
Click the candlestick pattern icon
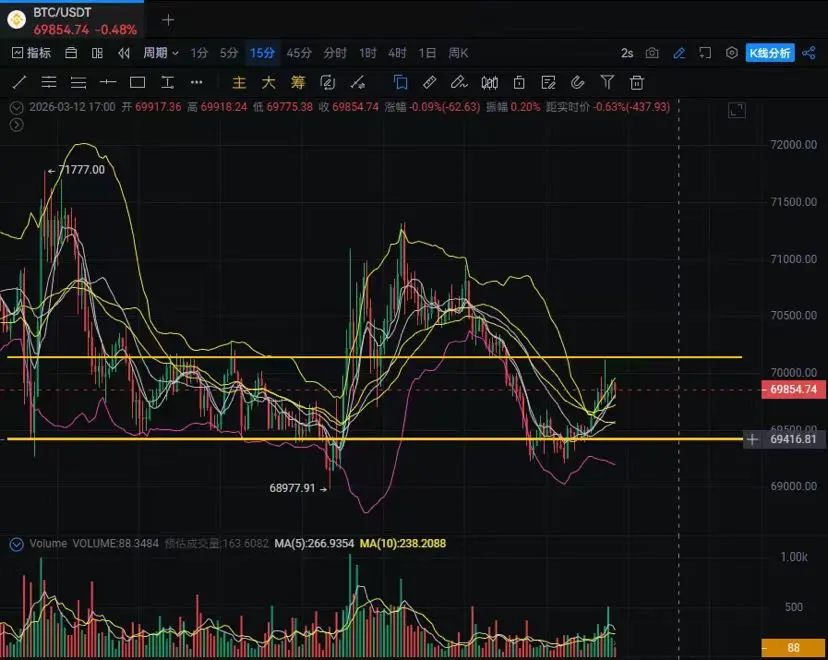pos(490,82)
